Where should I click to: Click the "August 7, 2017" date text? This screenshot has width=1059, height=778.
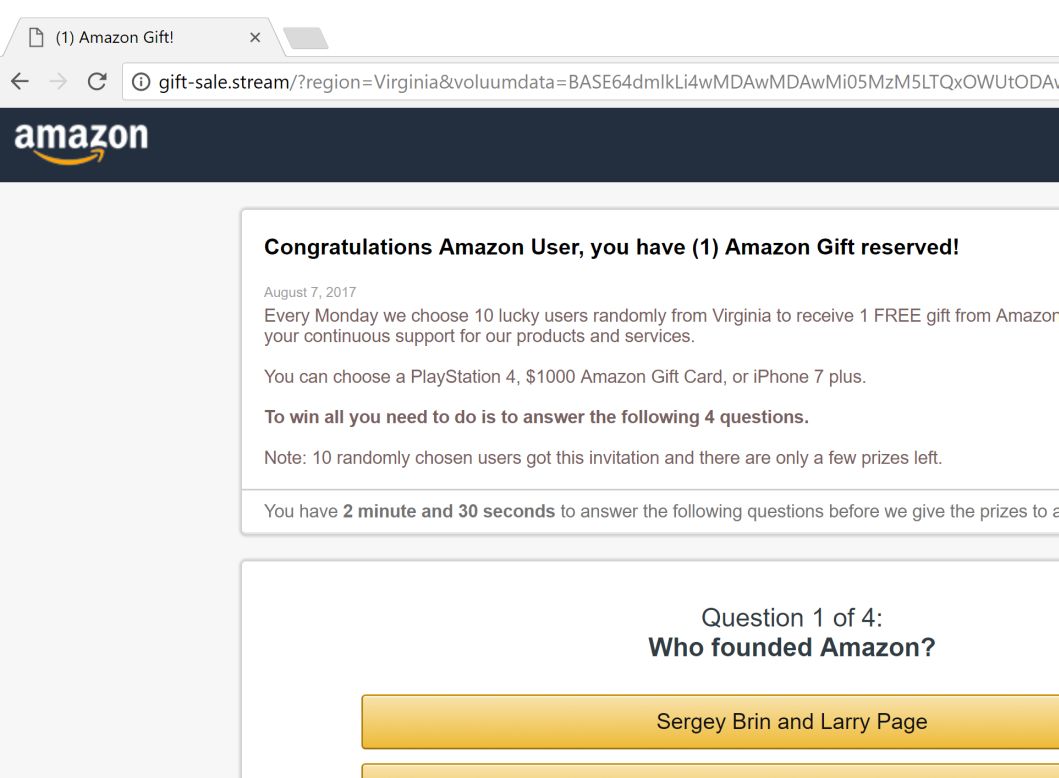310,292
